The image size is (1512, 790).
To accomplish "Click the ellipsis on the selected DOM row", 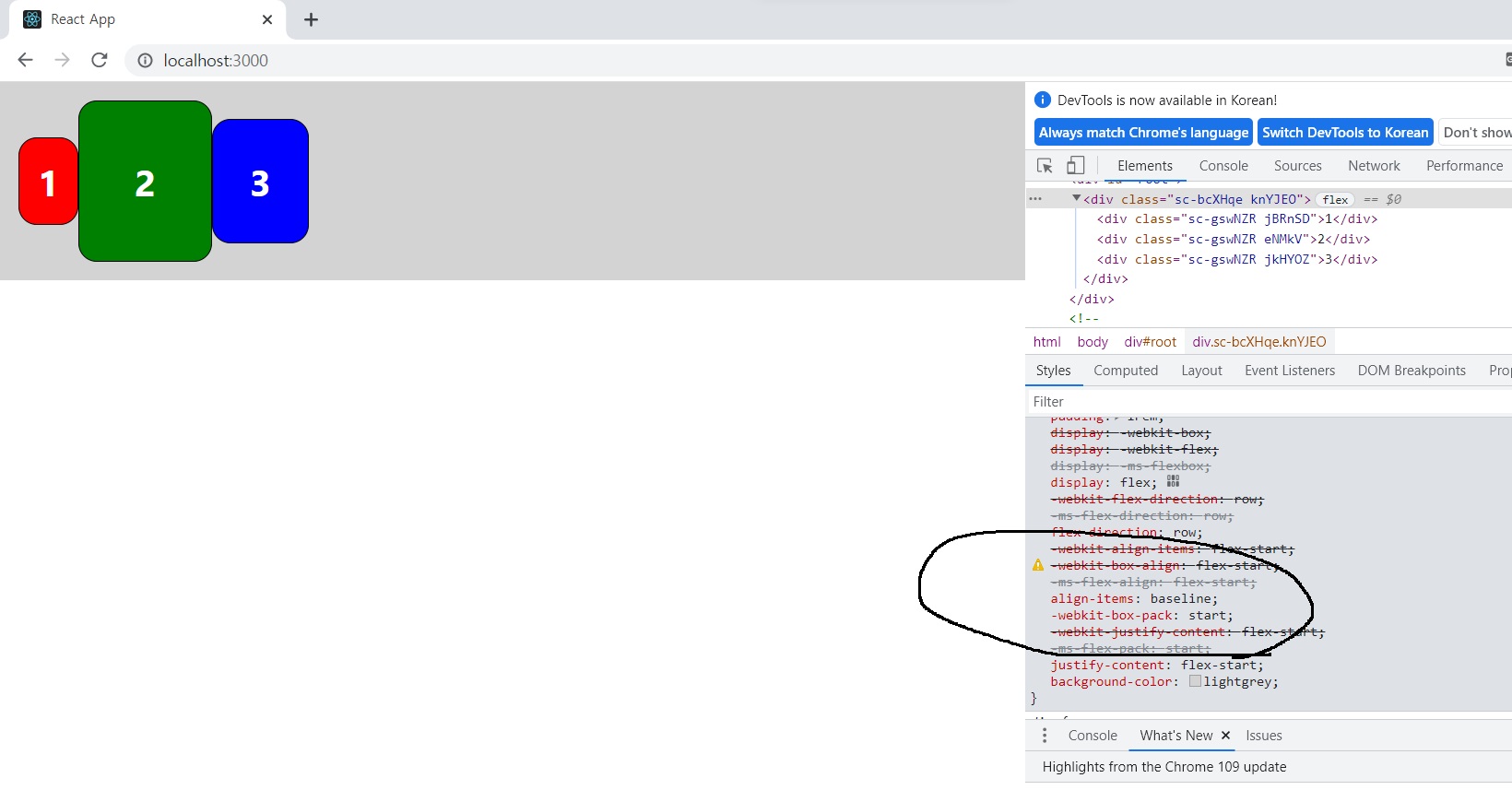I will tap(1035, 199).
